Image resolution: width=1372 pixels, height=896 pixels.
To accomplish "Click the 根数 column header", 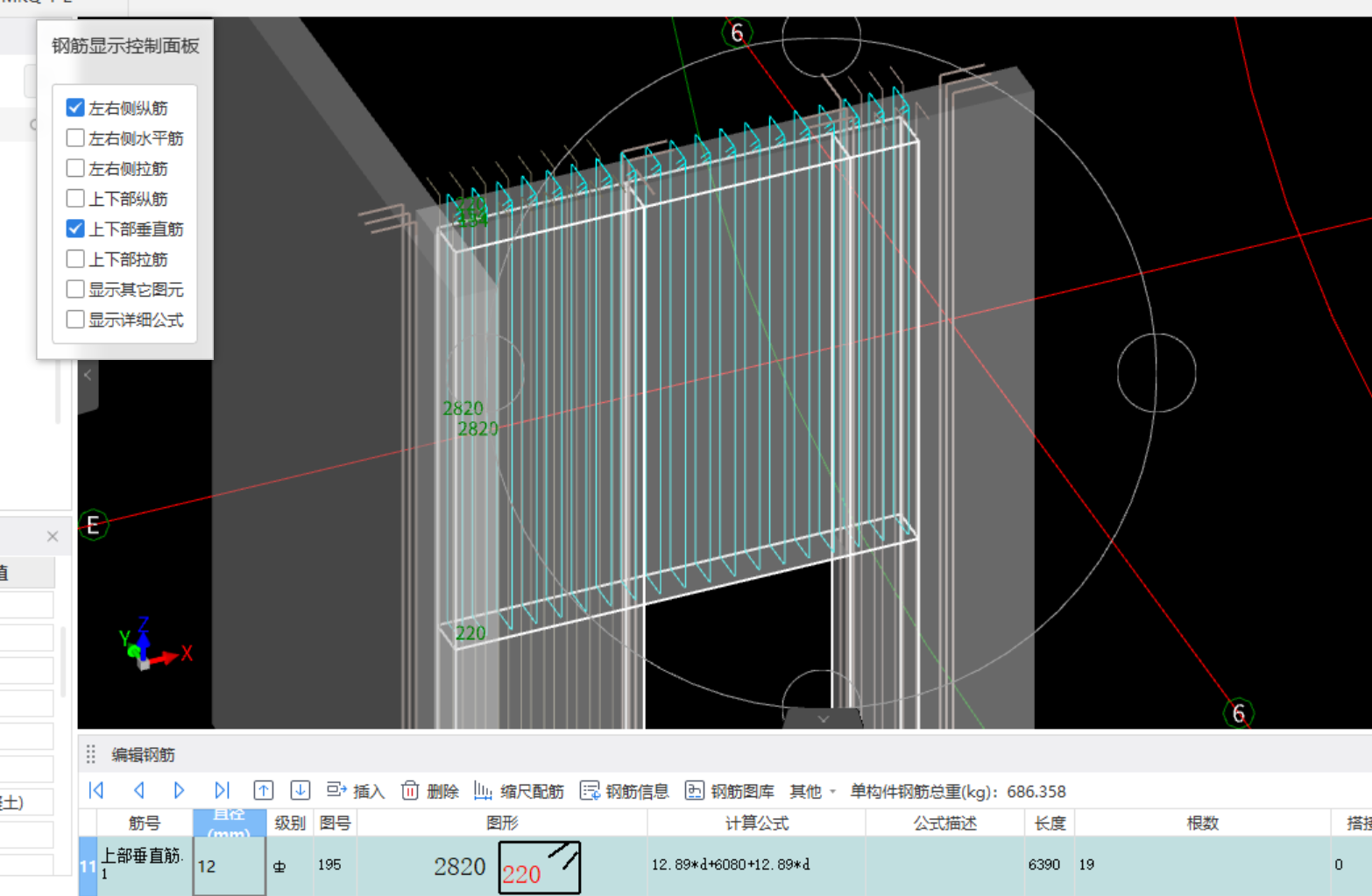I will pyautogui.click(x=1202, y=823).
